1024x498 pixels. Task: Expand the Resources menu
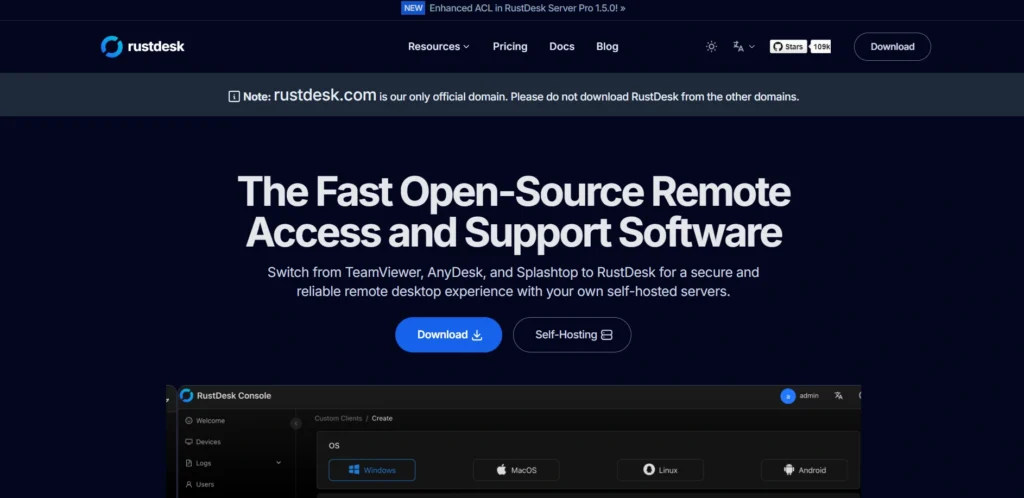click(x=439, y=46)
